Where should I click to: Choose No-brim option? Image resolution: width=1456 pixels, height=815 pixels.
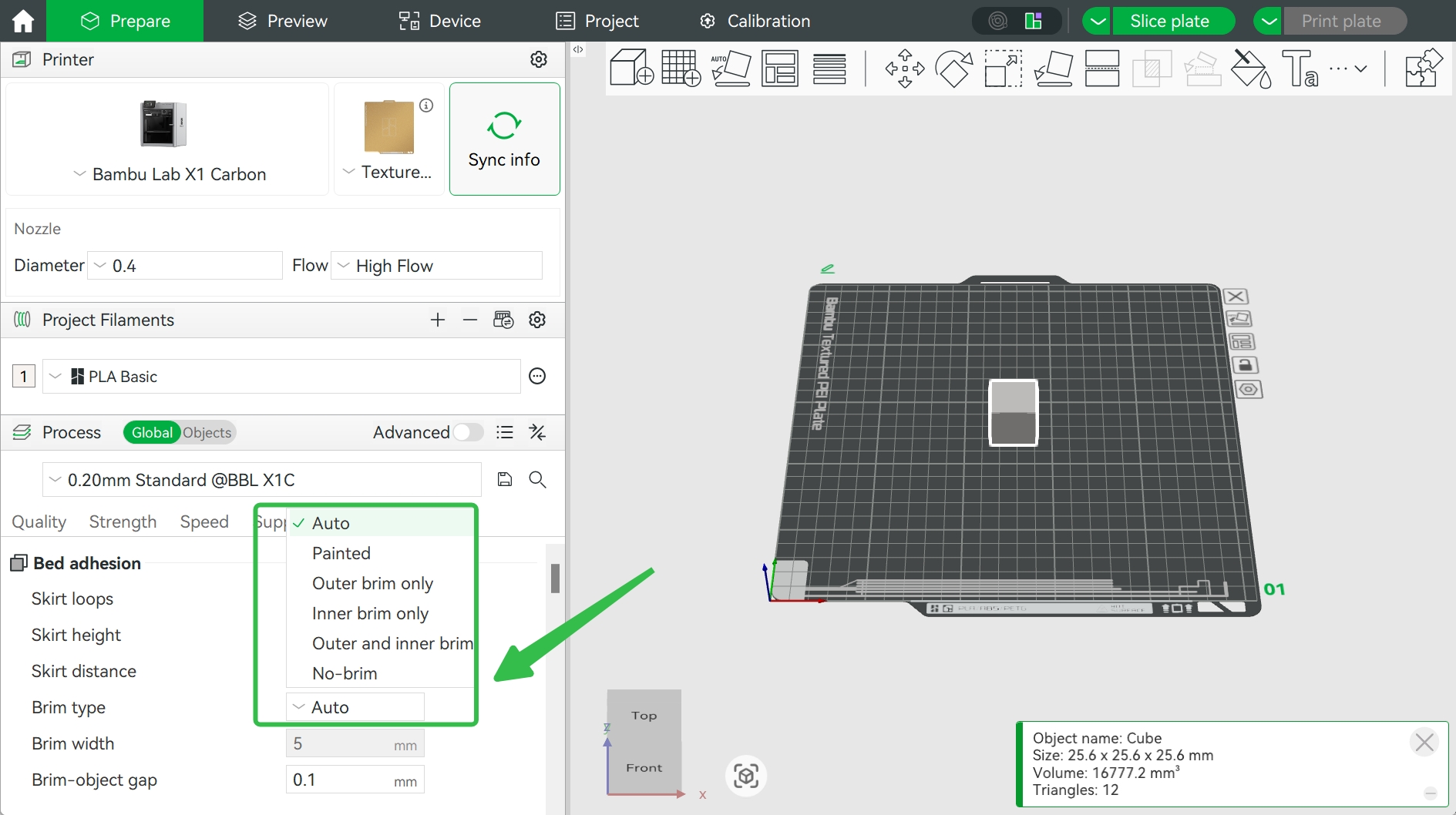tap(380, 673)
